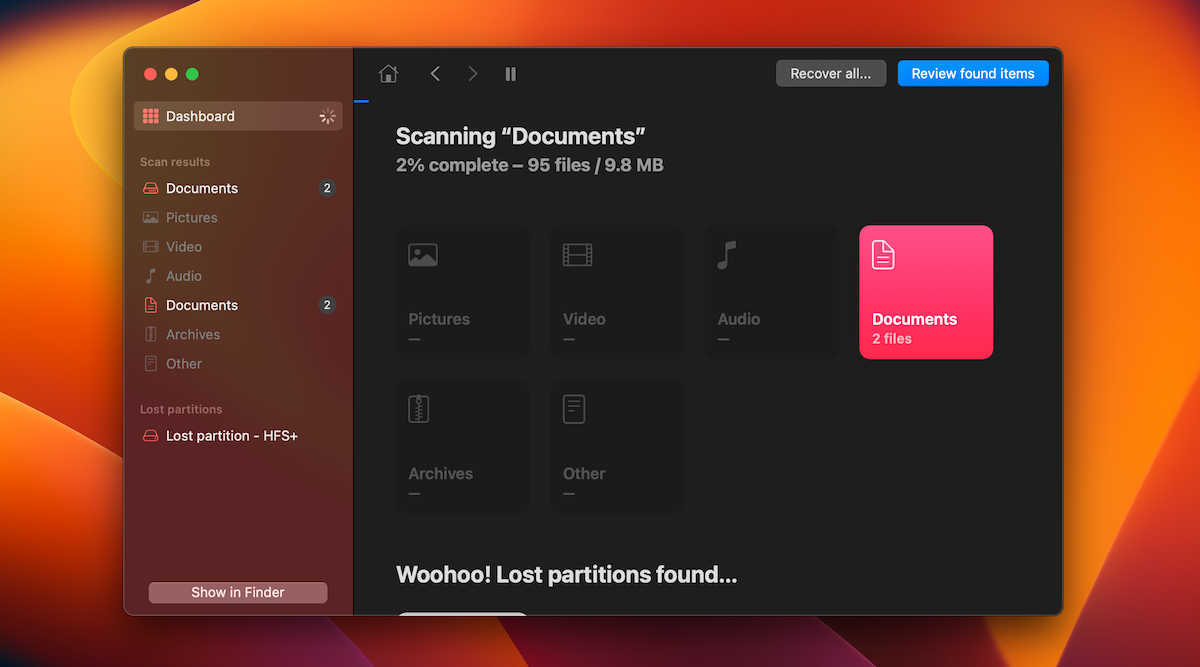1200x667 pixels.
Task: Open the pink Documents 2 files tile
Action: point(926,292)
